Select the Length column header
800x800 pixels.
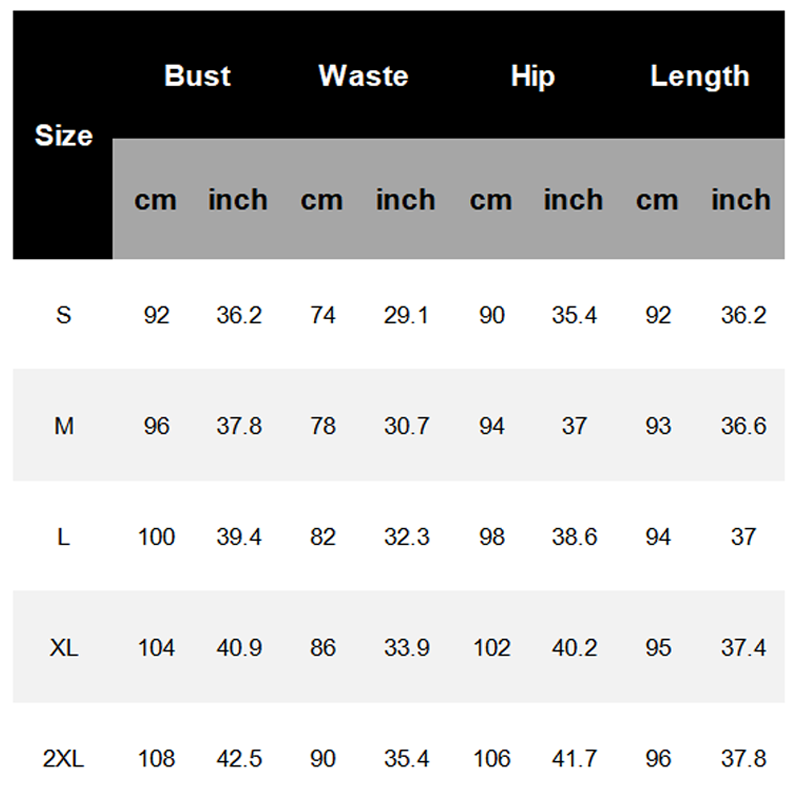(x=699, y=76)
